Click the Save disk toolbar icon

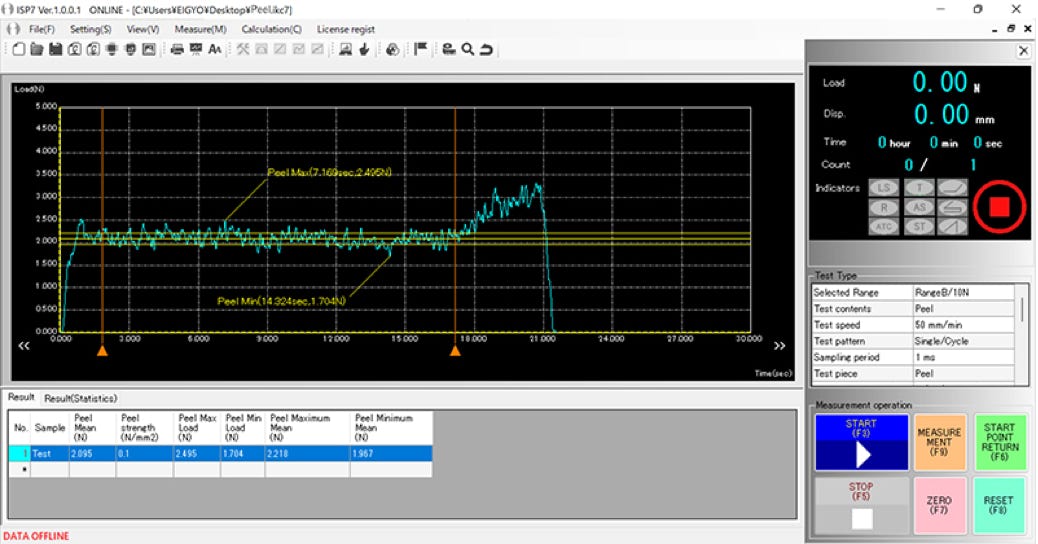(55, 49)
